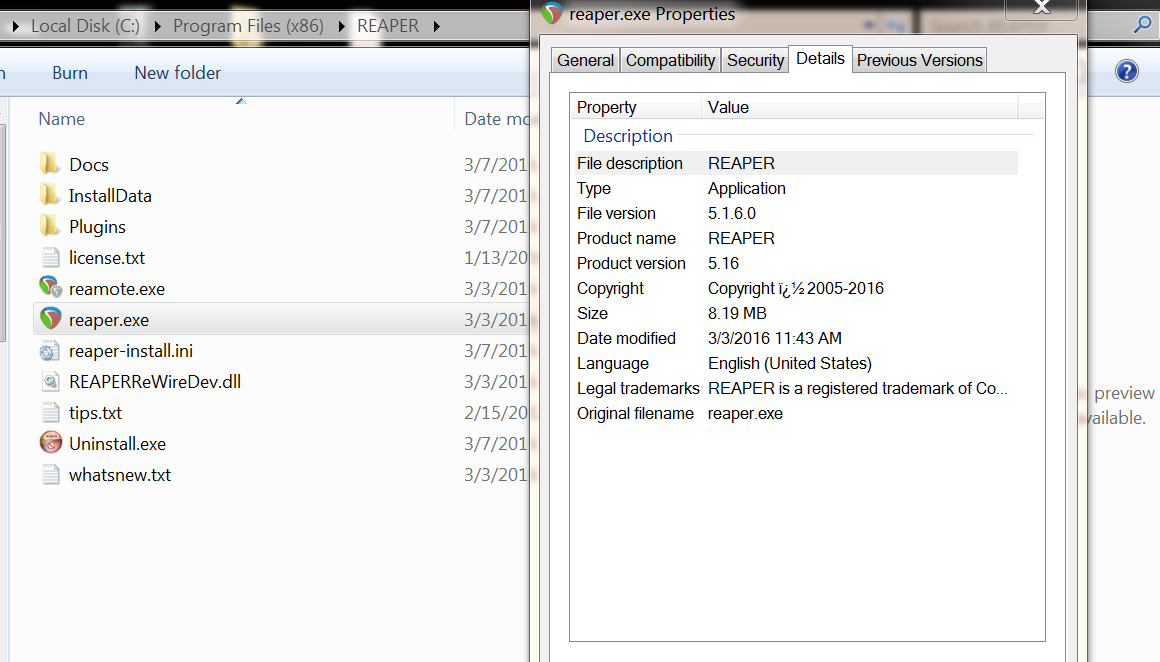
Task: Select the Copyright property row
Action: pyautogui.click(x=796, y=288)
